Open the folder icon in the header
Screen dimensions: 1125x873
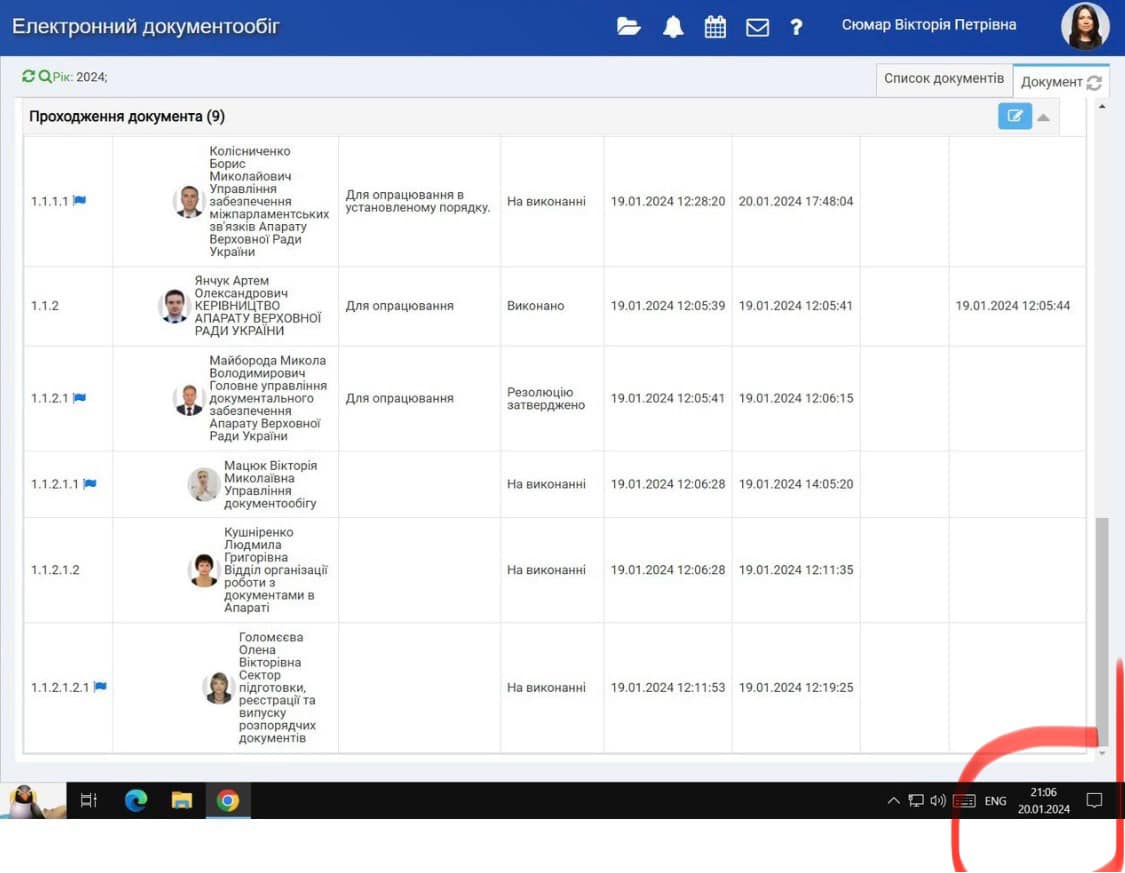(x=629, y=27)
